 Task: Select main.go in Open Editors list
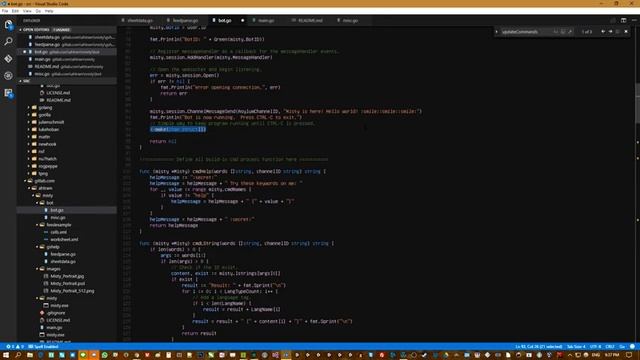(67, 59)
